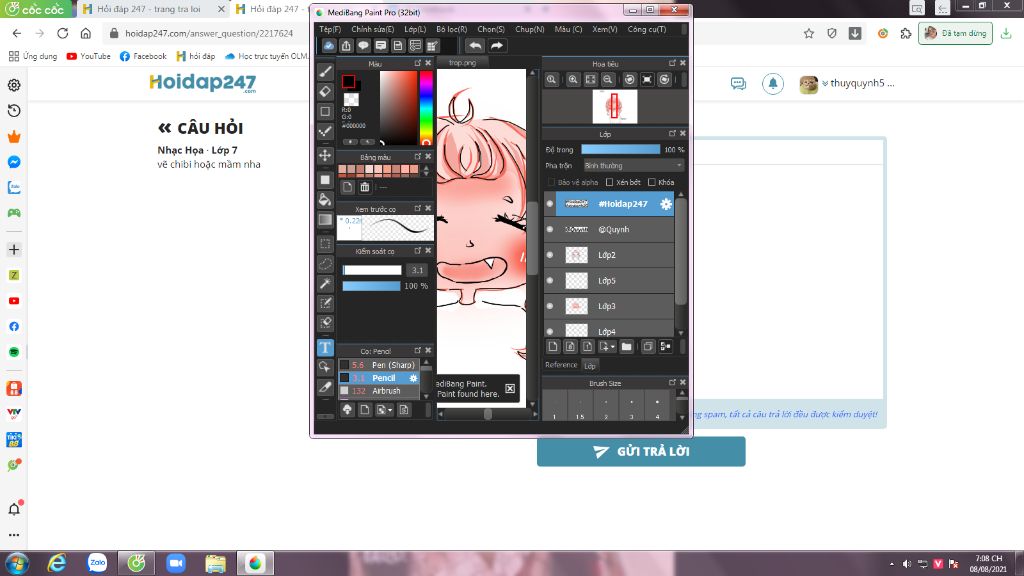Undock the Lớp layer panel
The width and height of the screenshot is (1024, 576).
pos(672,133)
